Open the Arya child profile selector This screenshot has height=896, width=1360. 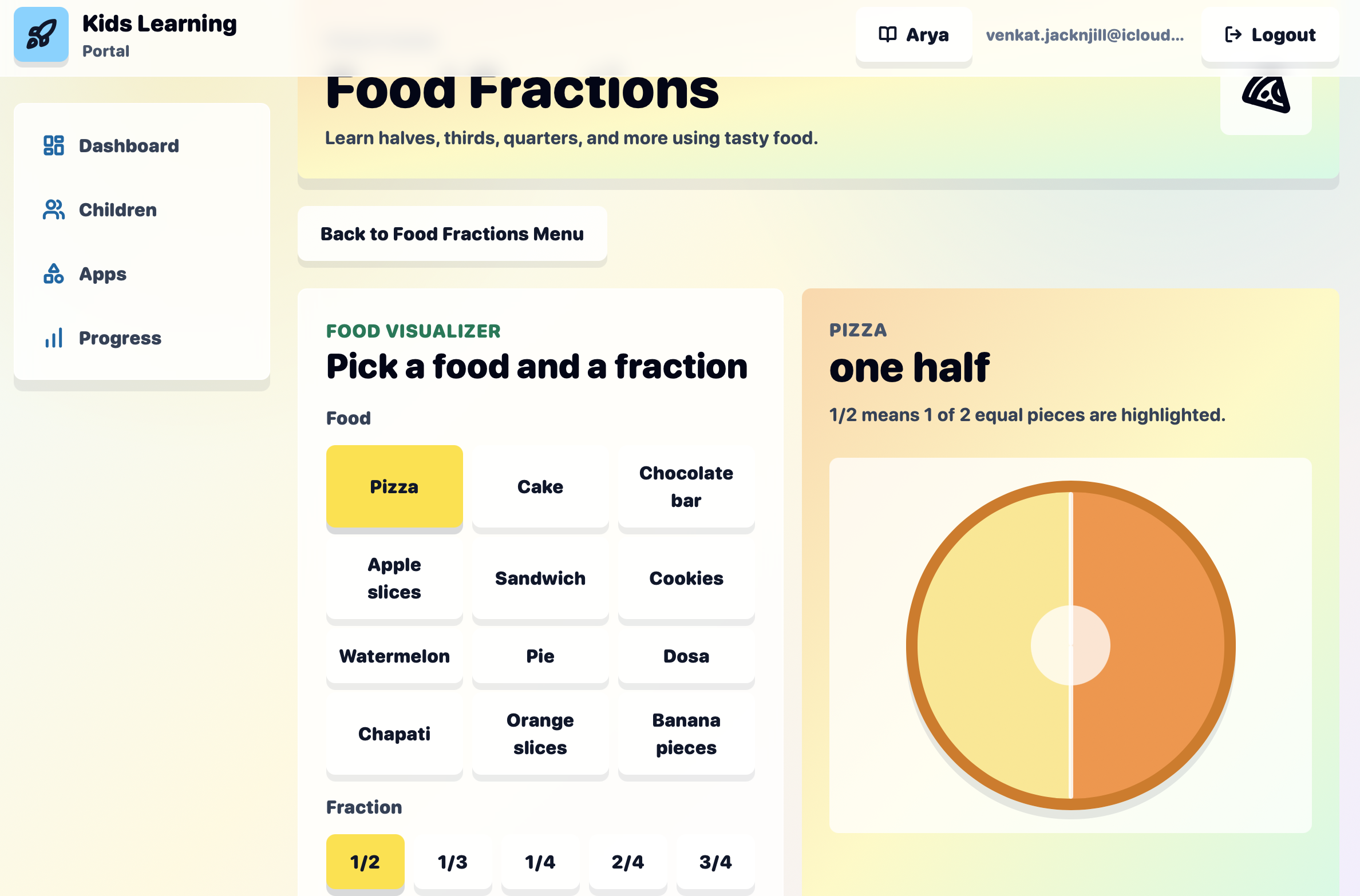[x=914, y=35]
